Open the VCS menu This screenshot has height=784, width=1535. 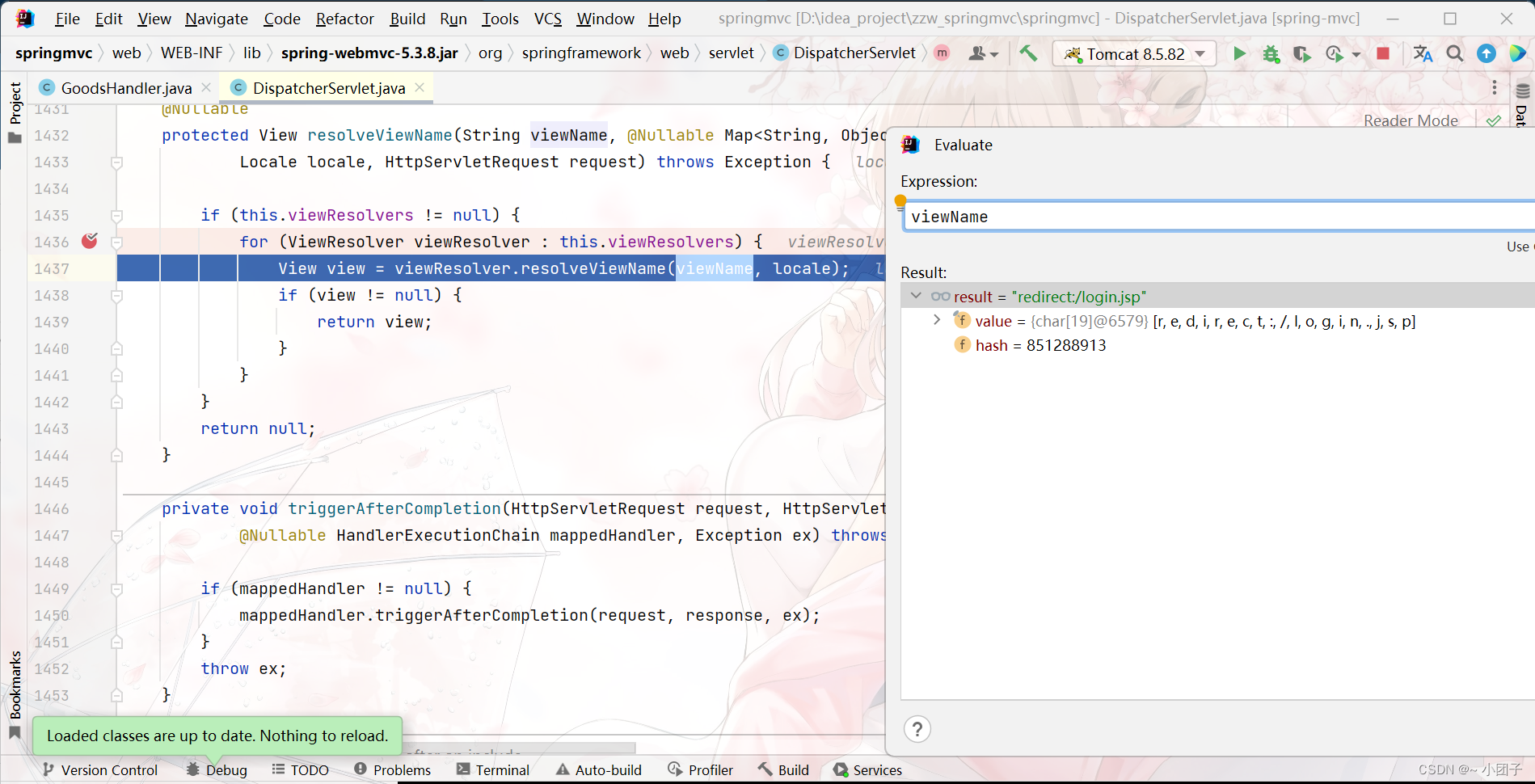(x=548, y=19)
